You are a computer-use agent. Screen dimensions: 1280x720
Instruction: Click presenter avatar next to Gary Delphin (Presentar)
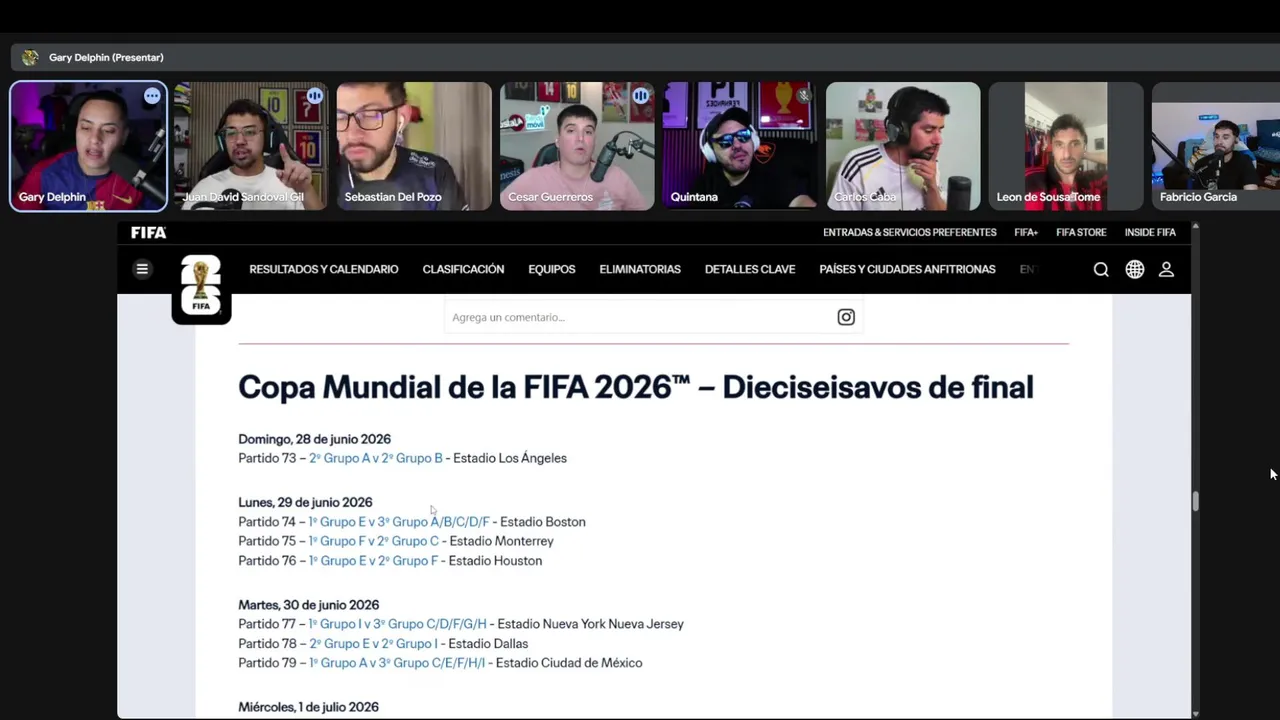tap(30, 57)
